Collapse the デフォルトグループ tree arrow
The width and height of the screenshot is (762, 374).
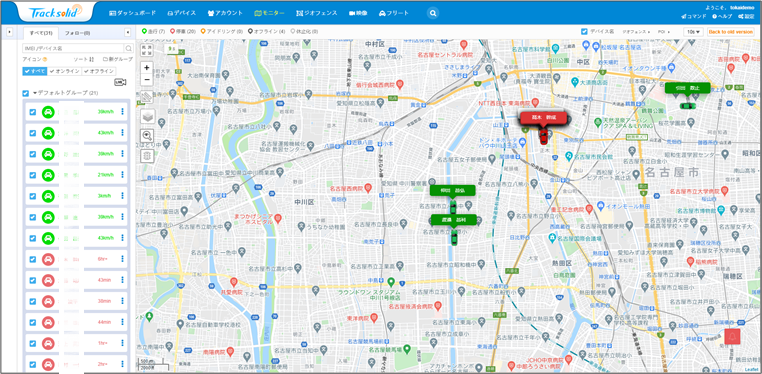pyautogui.click(x=35, y=93)
